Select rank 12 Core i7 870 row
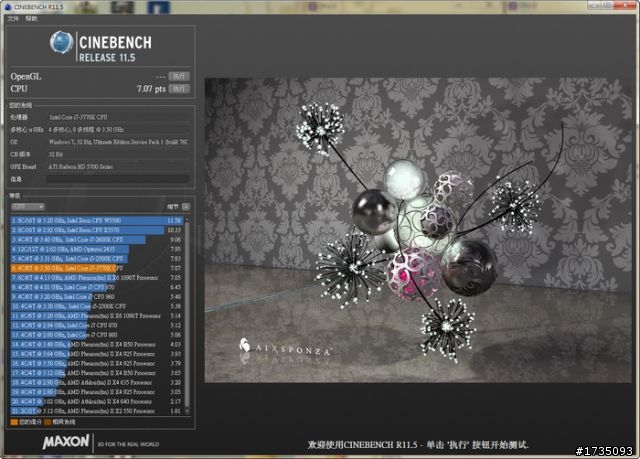This screenshot has height=459, width=640. [97, 325]
